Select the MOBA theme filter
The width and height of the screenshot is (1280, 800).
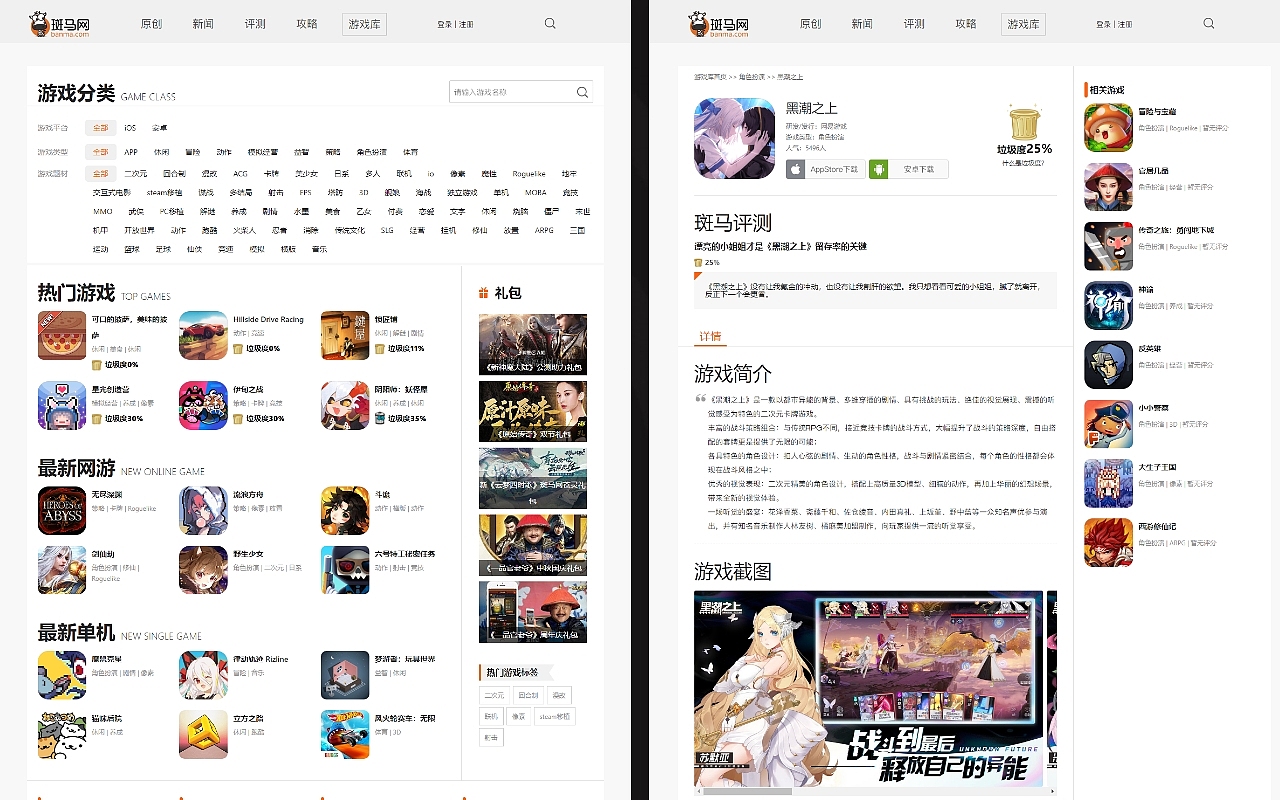(535, 192)
